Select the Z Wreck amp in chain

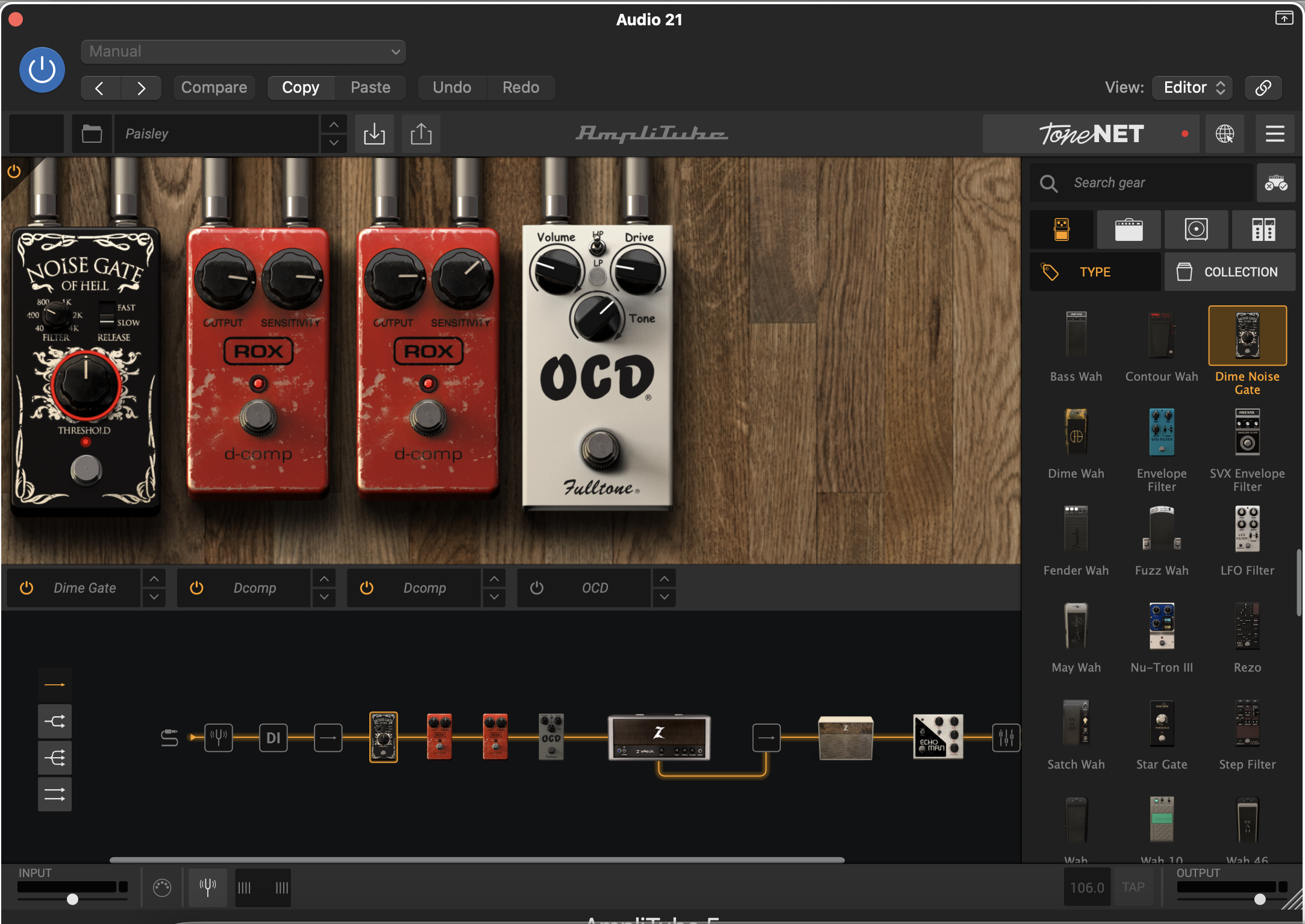(659, 737)
